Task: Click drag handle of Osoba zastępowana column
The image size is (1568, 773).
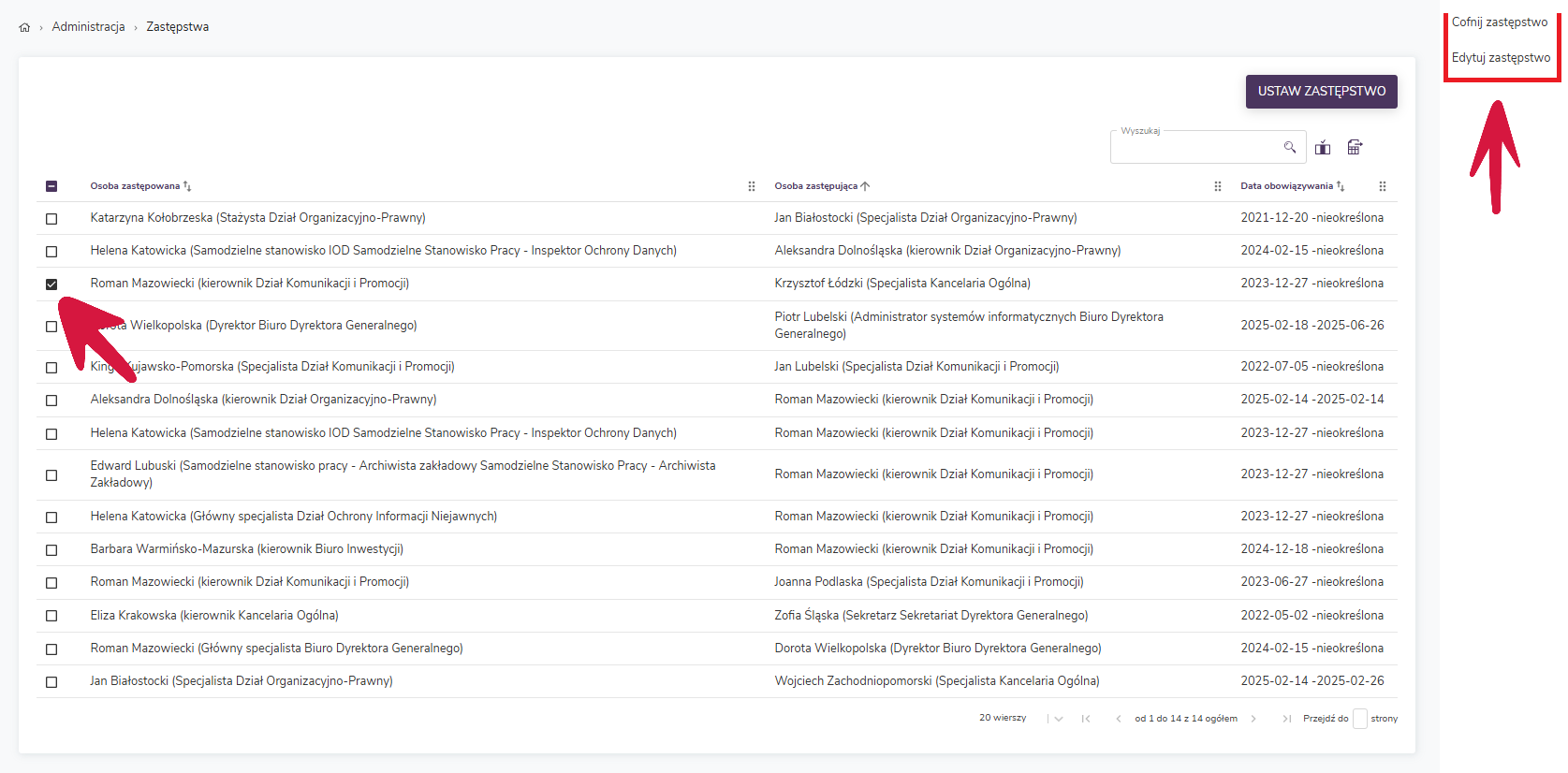Action: click(751, 186)
